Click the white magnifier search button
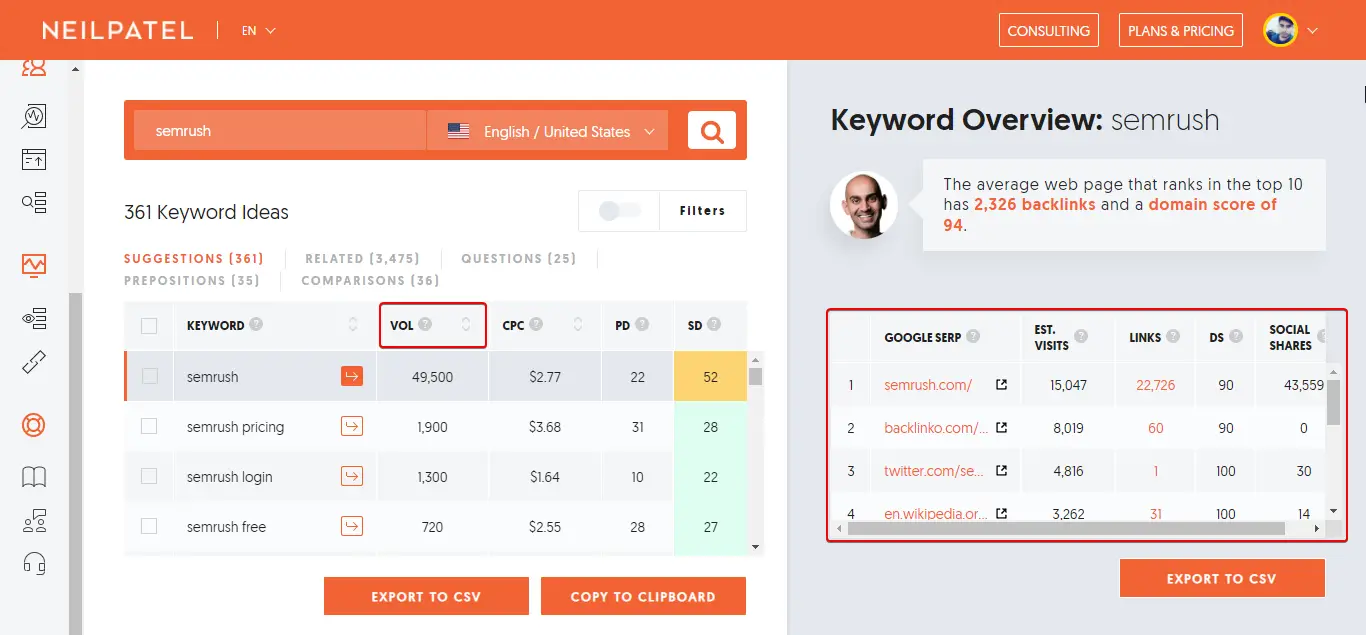 pyautogui.click(x=712, y=130)
